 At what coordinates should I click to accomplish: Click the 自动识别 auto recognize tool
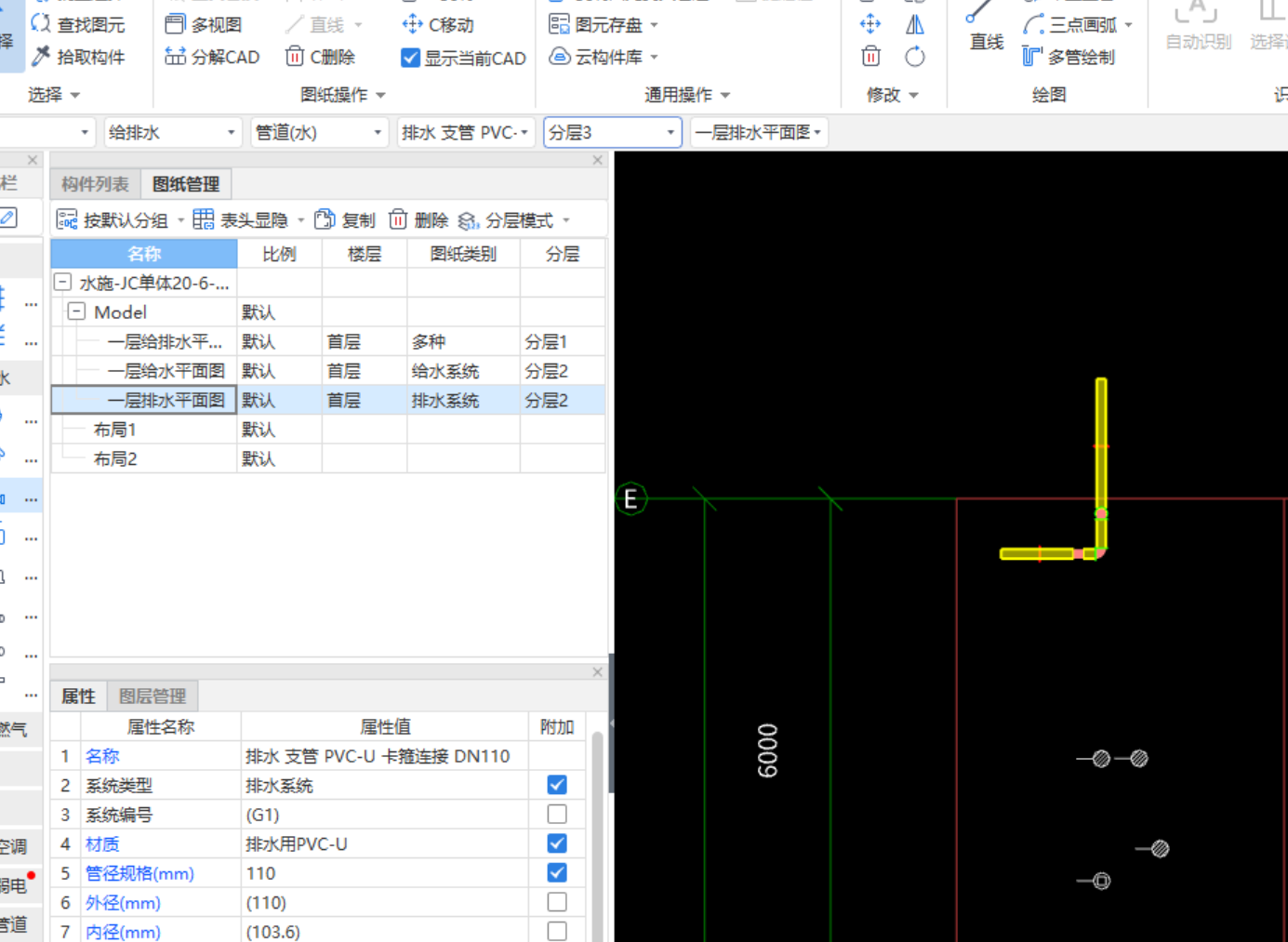pos(1198,26)
